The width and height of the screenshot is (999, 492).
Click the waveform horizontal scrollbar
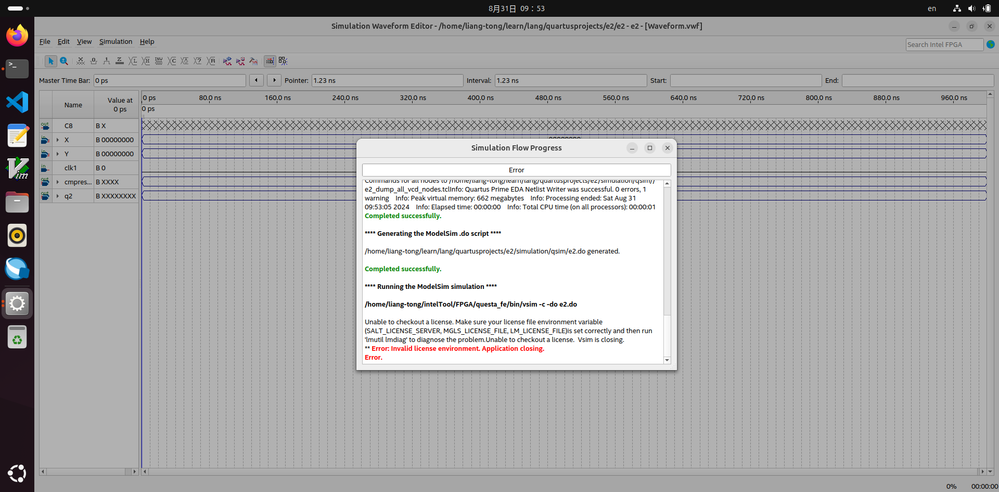click(564, 472)
